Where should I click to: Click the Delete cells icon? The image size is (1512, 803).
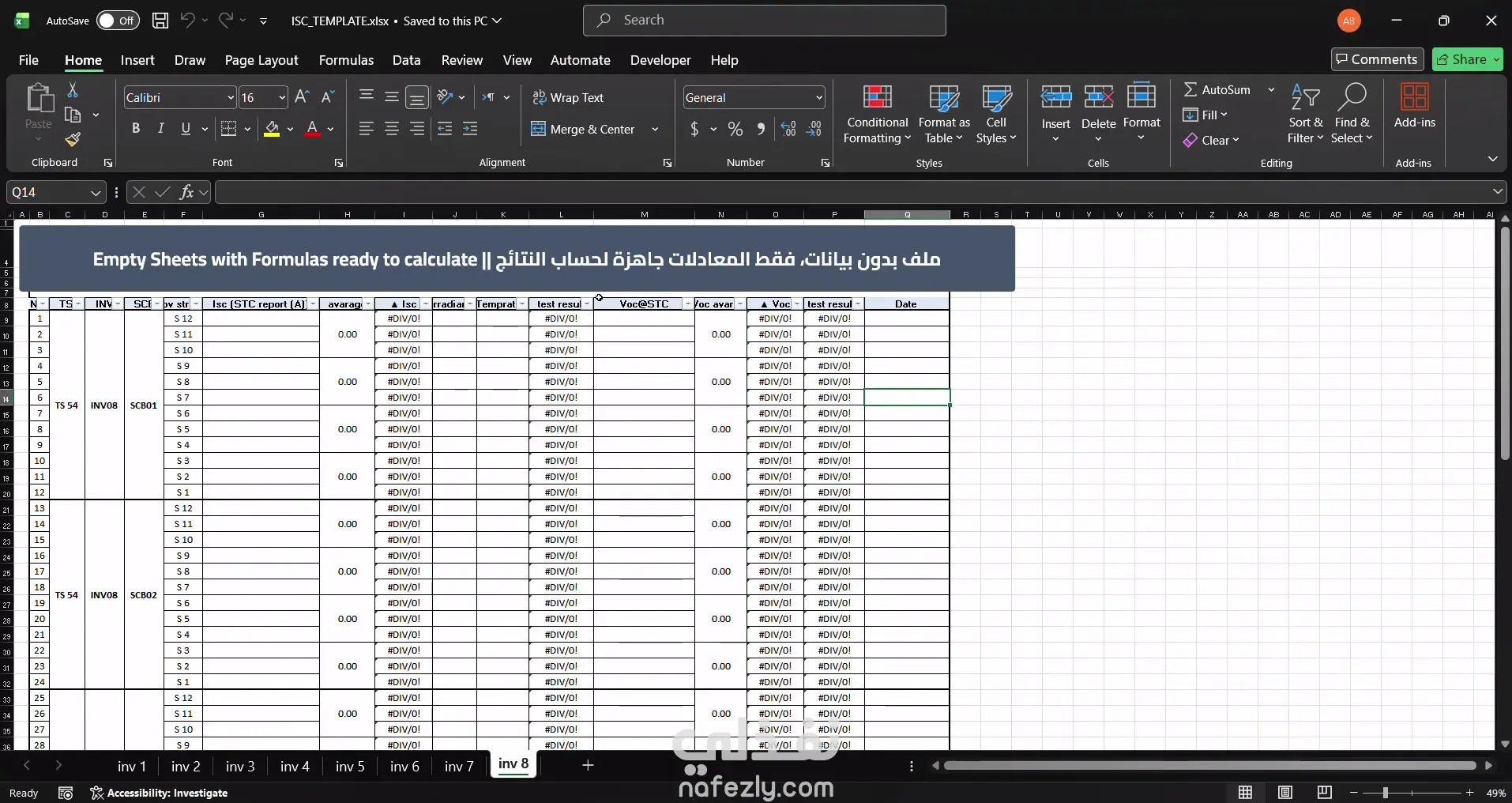(1099, 98)
